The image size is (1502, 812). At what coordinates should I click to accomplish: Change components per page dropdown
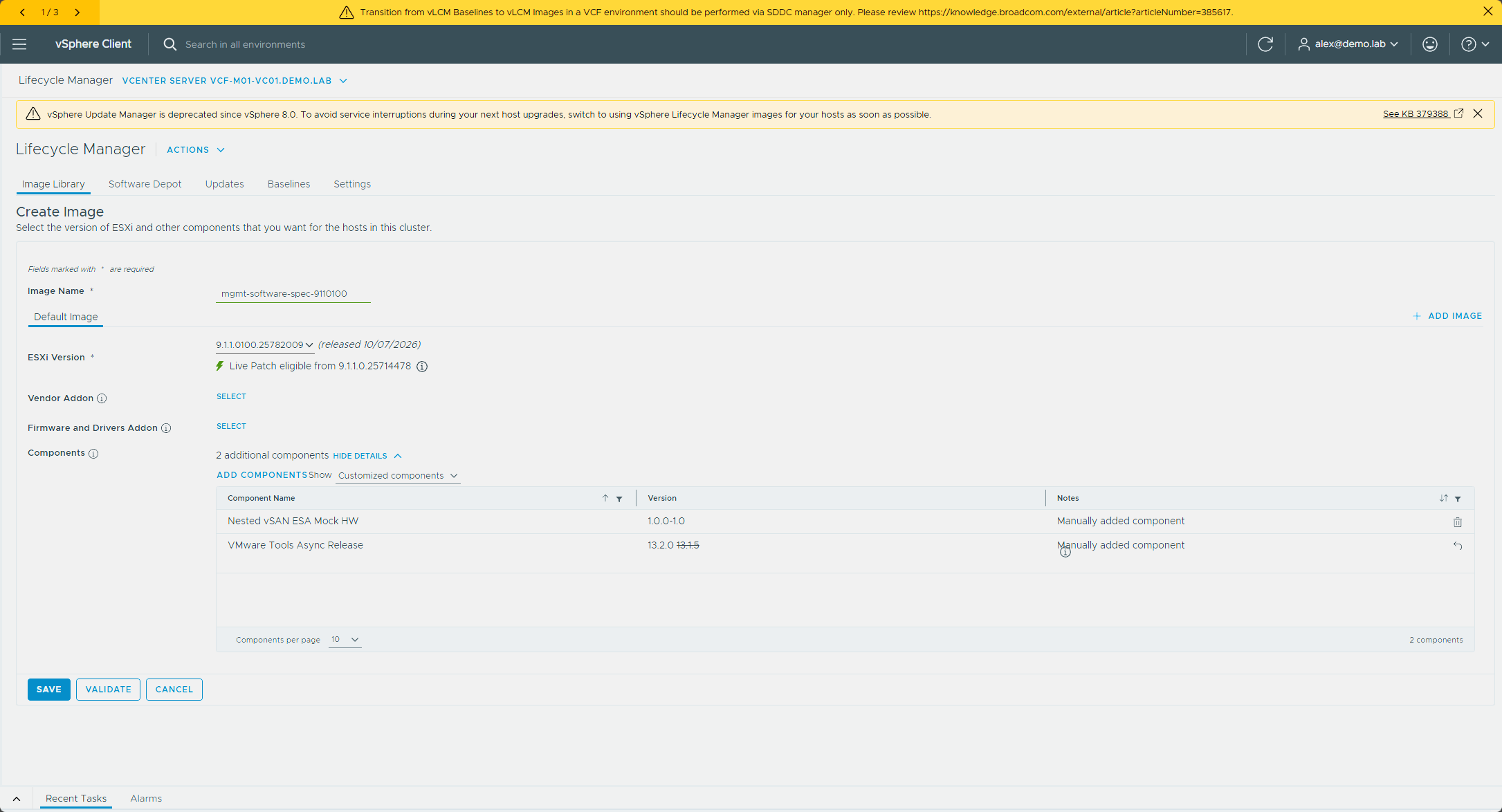(x=345, y=640)
